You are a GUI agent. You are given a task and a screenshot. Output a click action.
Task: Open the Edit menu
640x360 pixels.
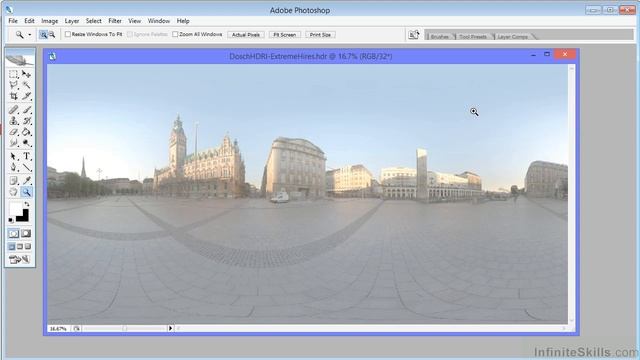click(29, 21)
